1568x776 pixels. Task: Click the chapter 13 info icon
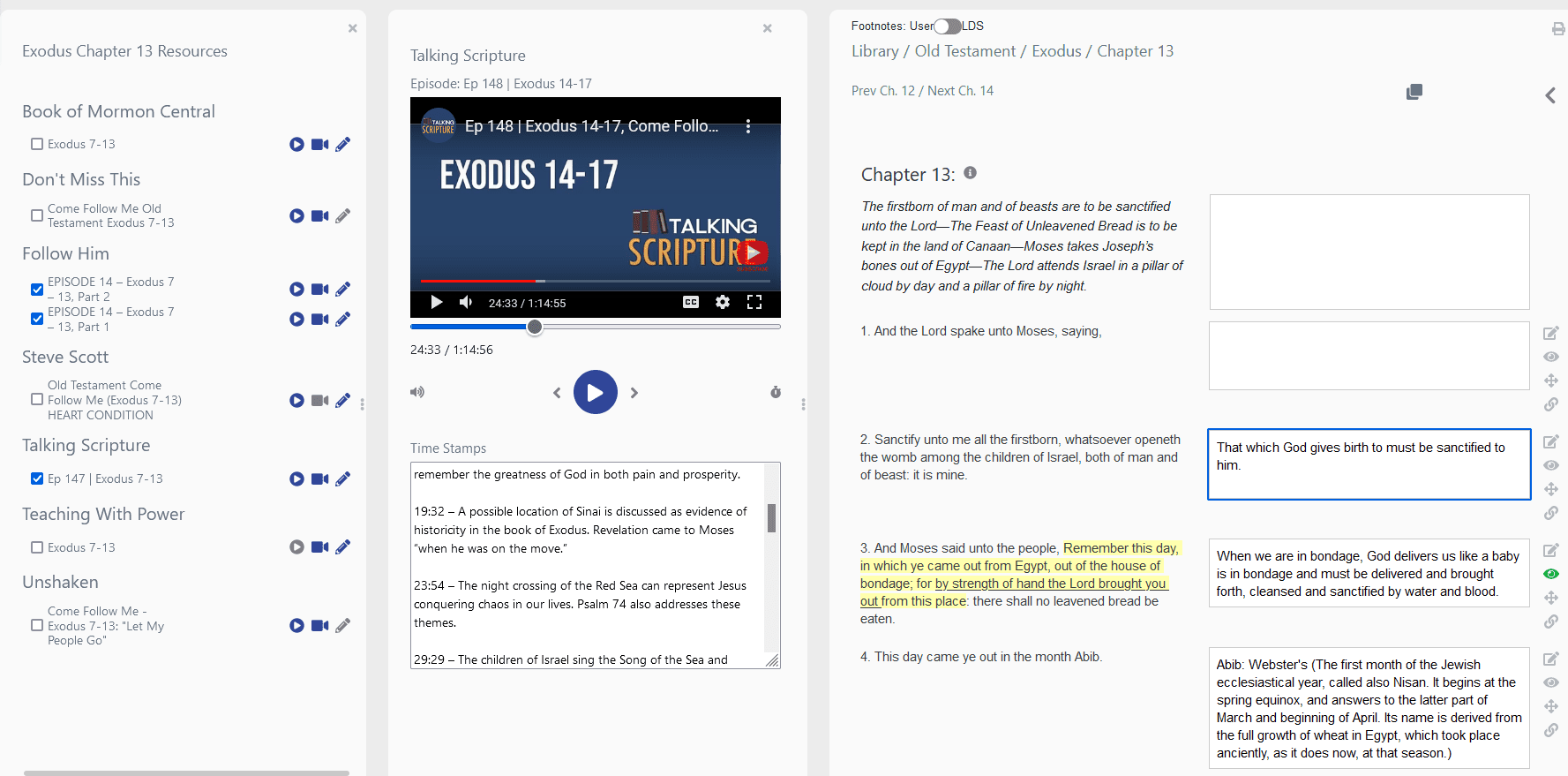970,173
